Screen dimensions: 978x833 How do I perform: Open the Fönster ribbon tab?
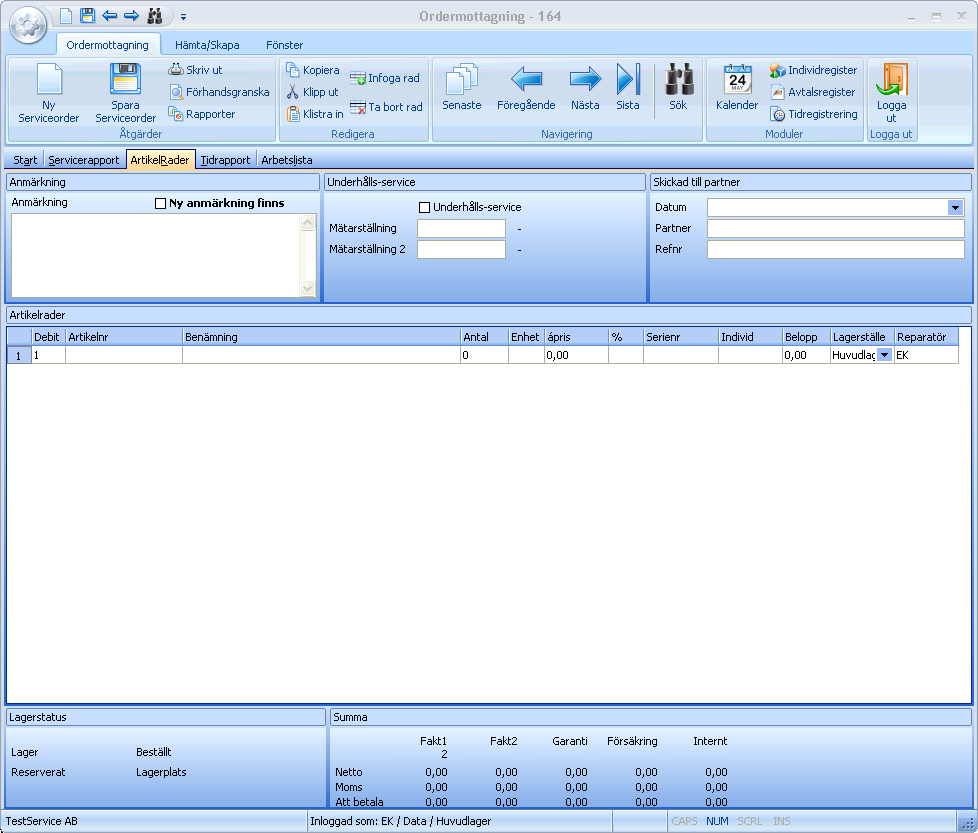(x=284, y=45)
